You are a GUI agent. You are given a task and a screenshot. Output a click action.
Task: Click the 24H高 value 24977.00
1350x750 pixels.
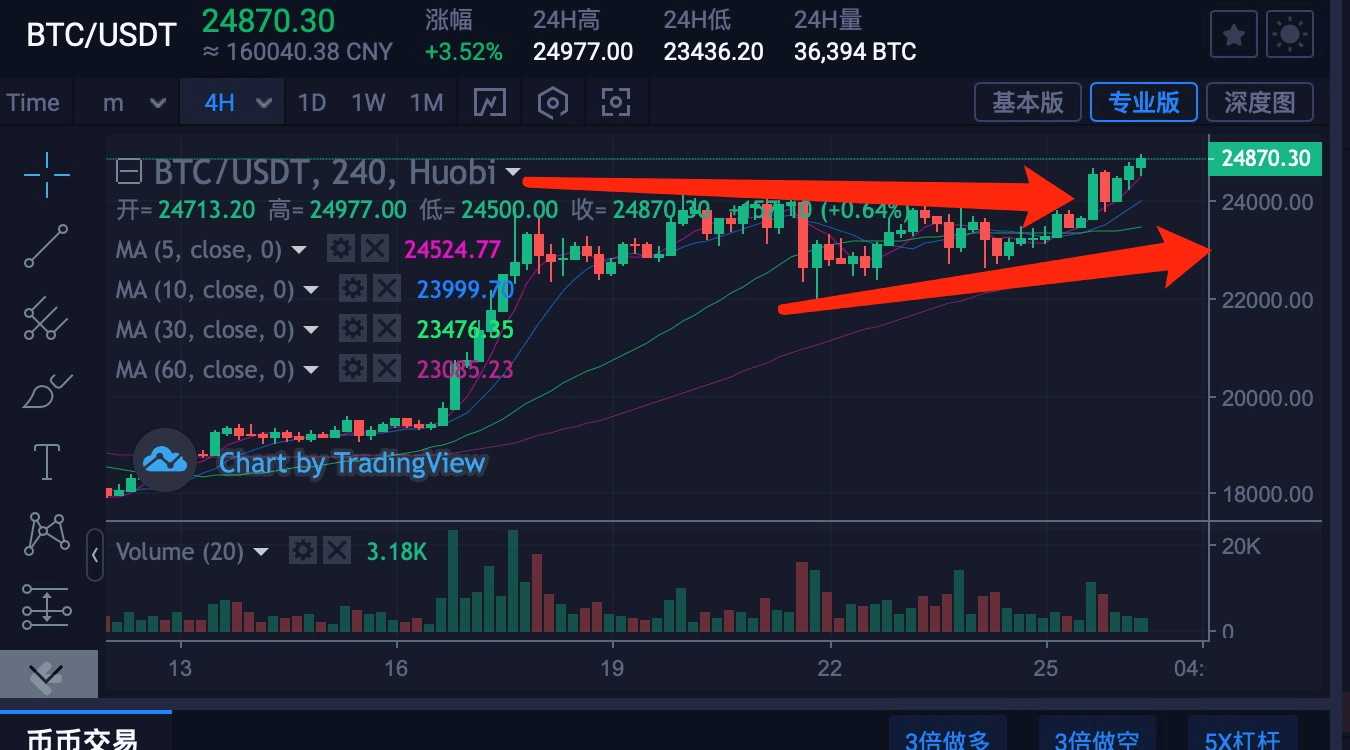pyautogui.click(x=583, y=52)
